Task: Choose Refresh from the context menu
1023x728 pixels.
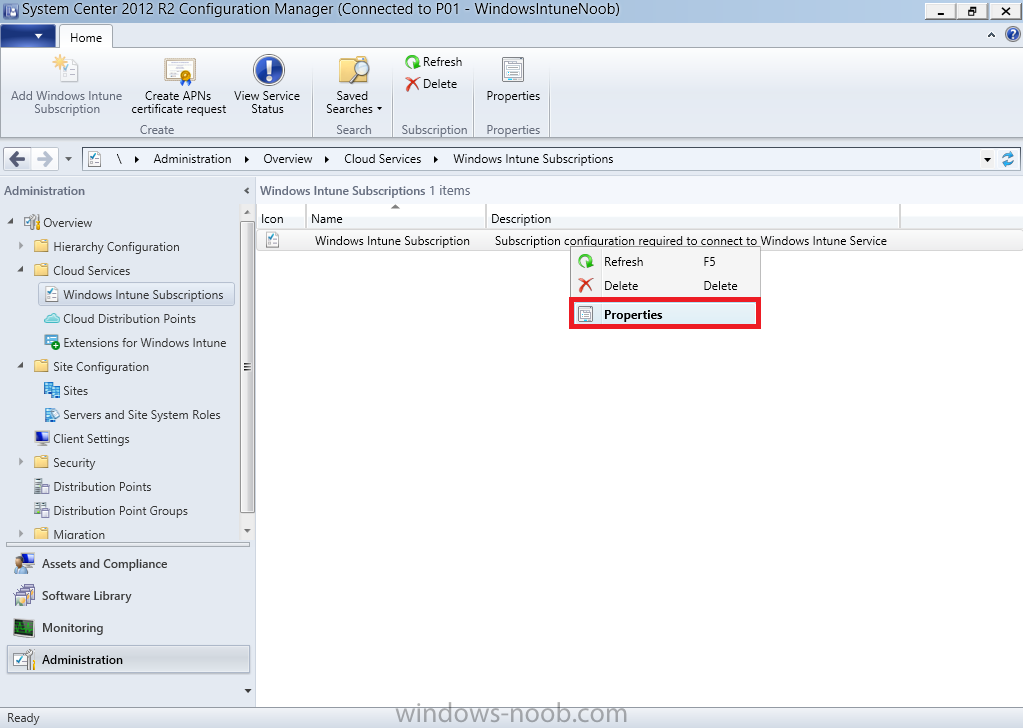Action: coord(665,262)
